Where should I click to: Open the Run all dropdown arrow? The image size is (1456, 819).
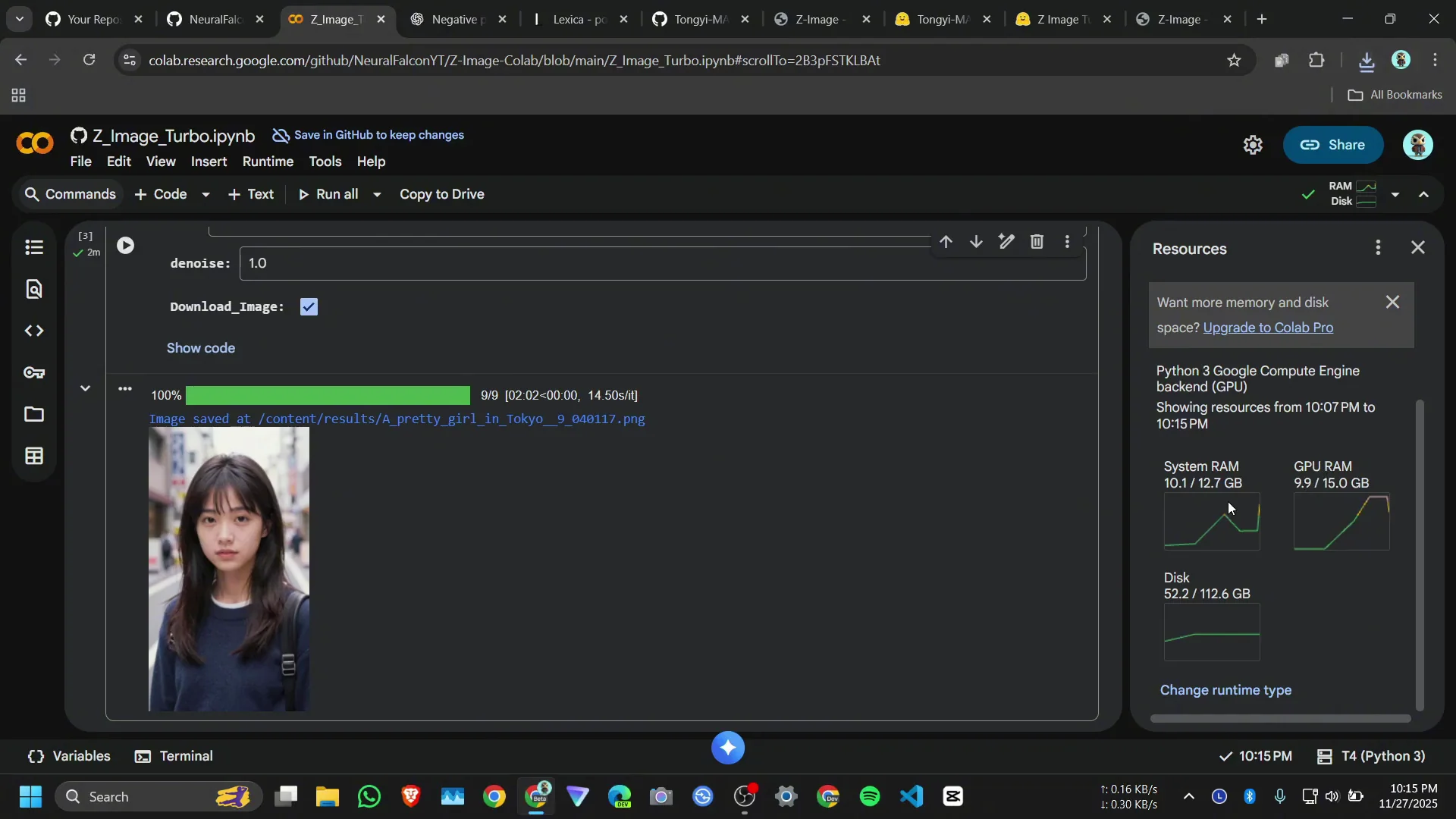coord(377,195)
